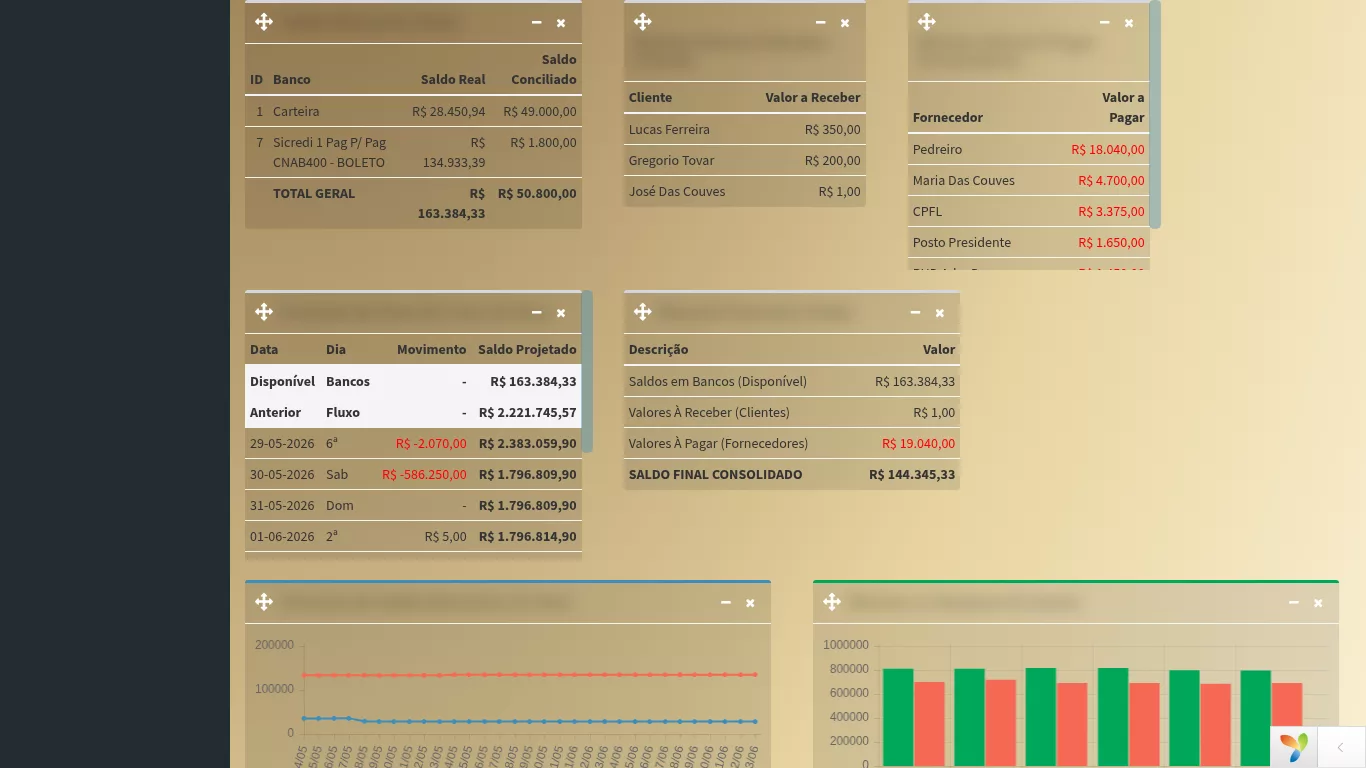This screenshot has height=768, width=1366.
Task: Collapse the Saldo Projetado cash-flow widget
Action: 537,312
